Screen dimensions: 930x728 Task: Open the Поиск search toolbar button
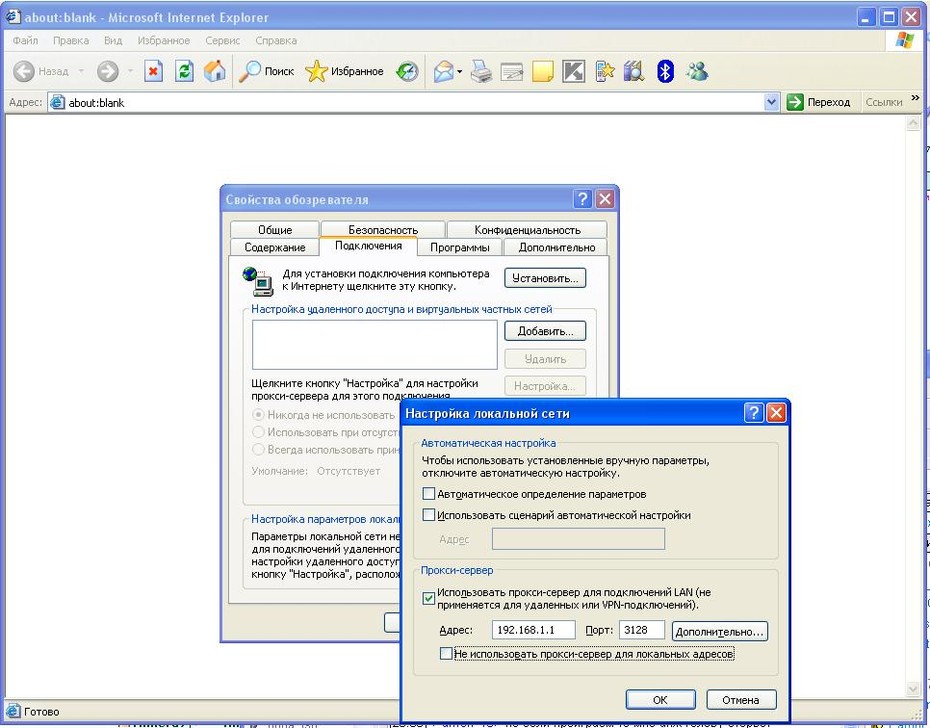tap(266, 71)
